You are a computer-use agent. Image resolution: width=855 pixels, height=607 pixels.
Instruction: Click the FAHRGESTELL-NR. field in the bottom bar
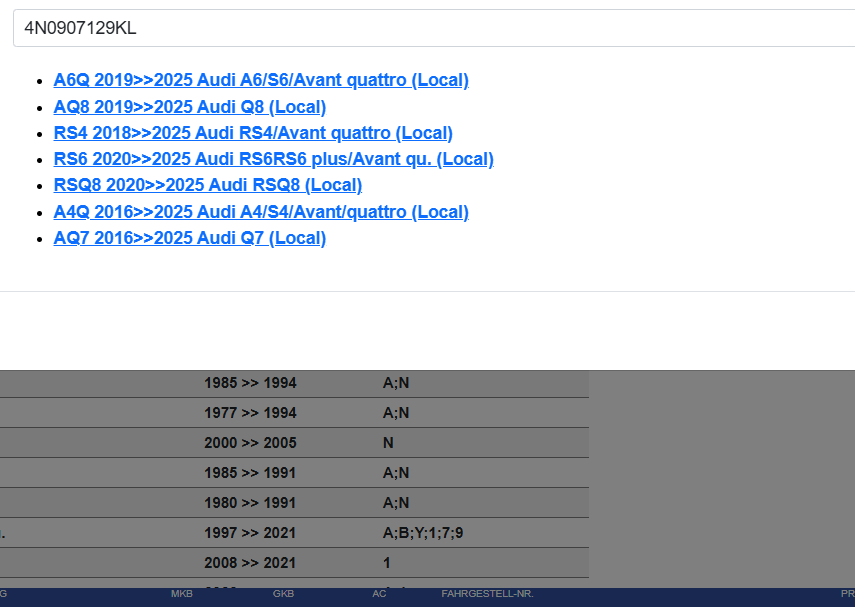click(x=487, y=594)
